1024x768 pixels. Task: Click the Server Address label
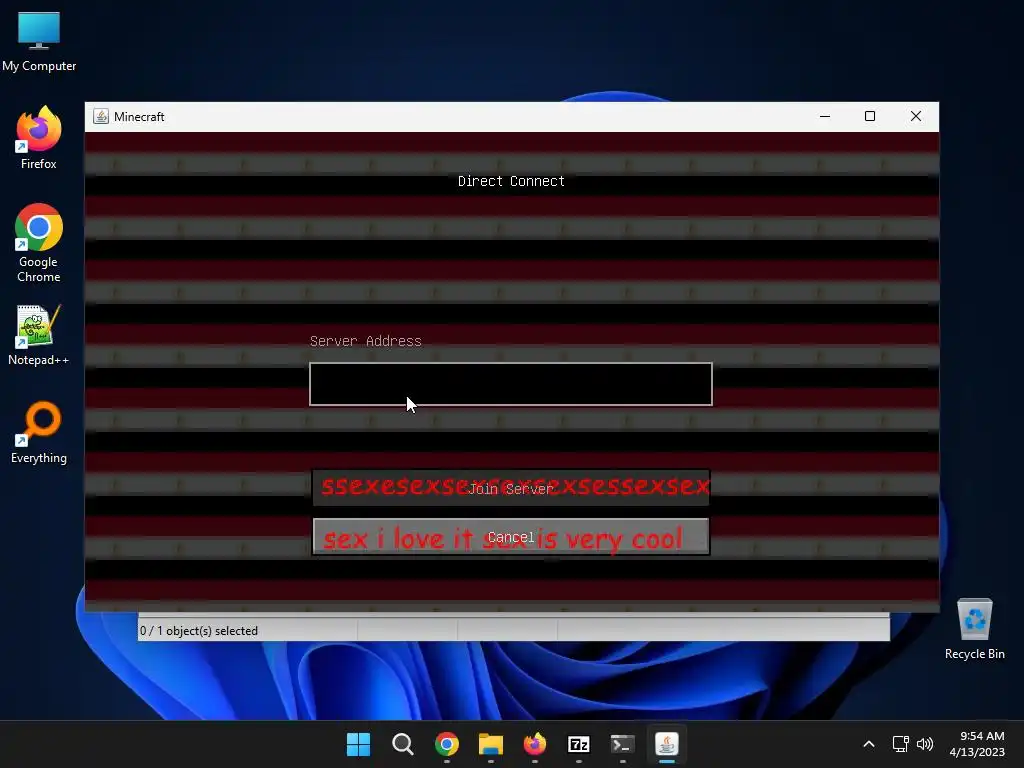pyautogui.click(x=366, y=341)
